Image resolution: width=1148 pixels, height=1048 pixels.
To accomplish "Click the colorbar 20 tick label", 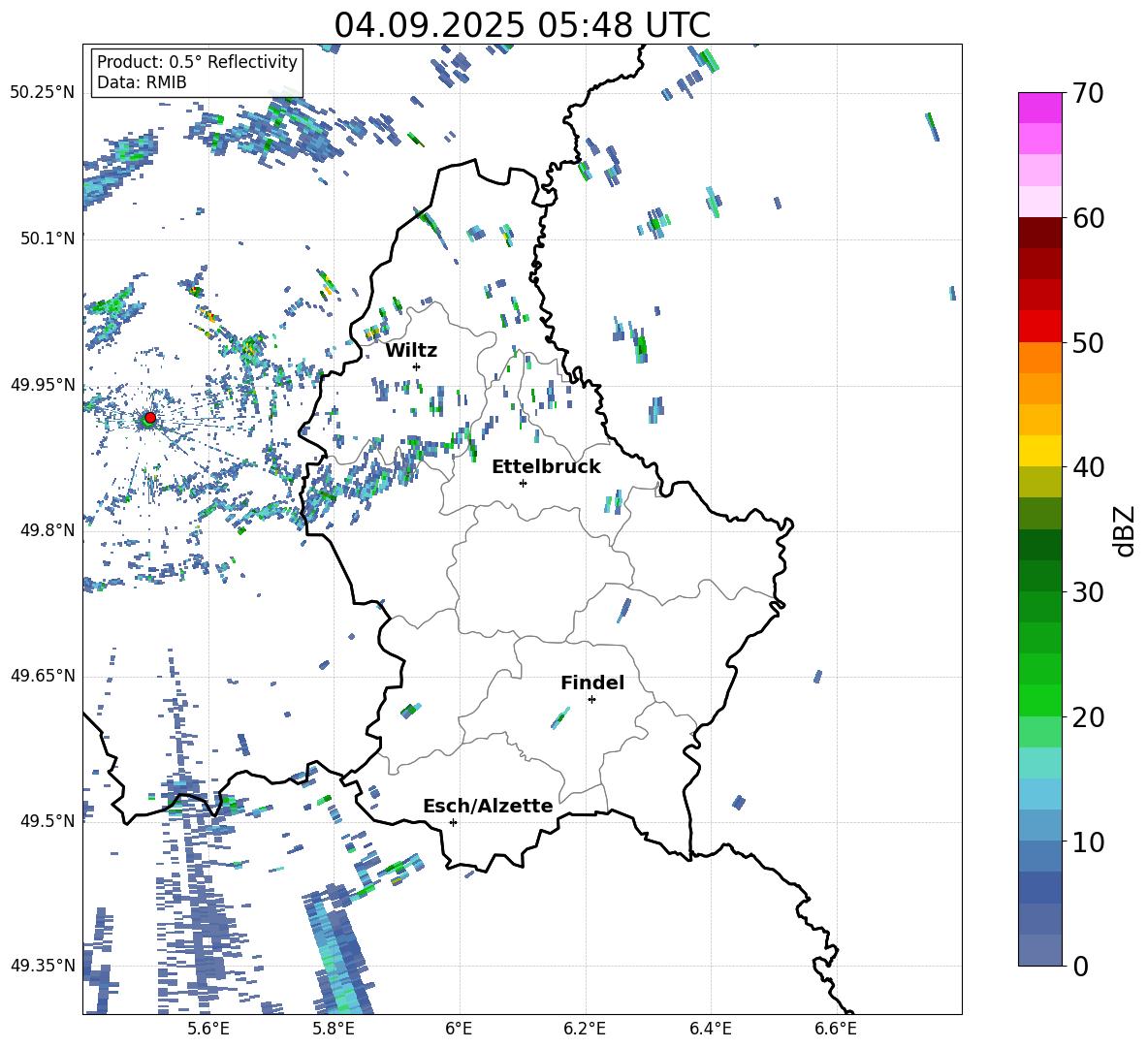I will (x=1088, y=717).
